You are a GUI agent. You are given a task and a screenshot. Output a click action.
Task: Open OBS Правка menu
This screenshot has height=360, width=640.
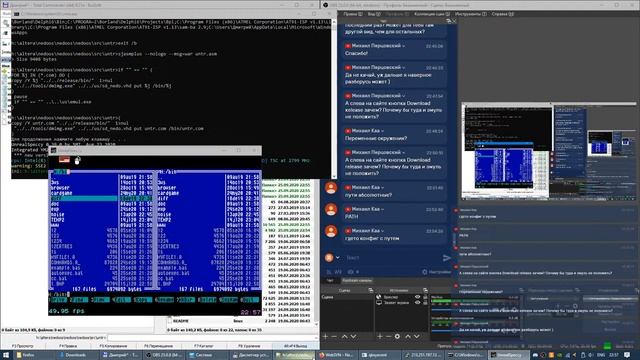(353, 14)
